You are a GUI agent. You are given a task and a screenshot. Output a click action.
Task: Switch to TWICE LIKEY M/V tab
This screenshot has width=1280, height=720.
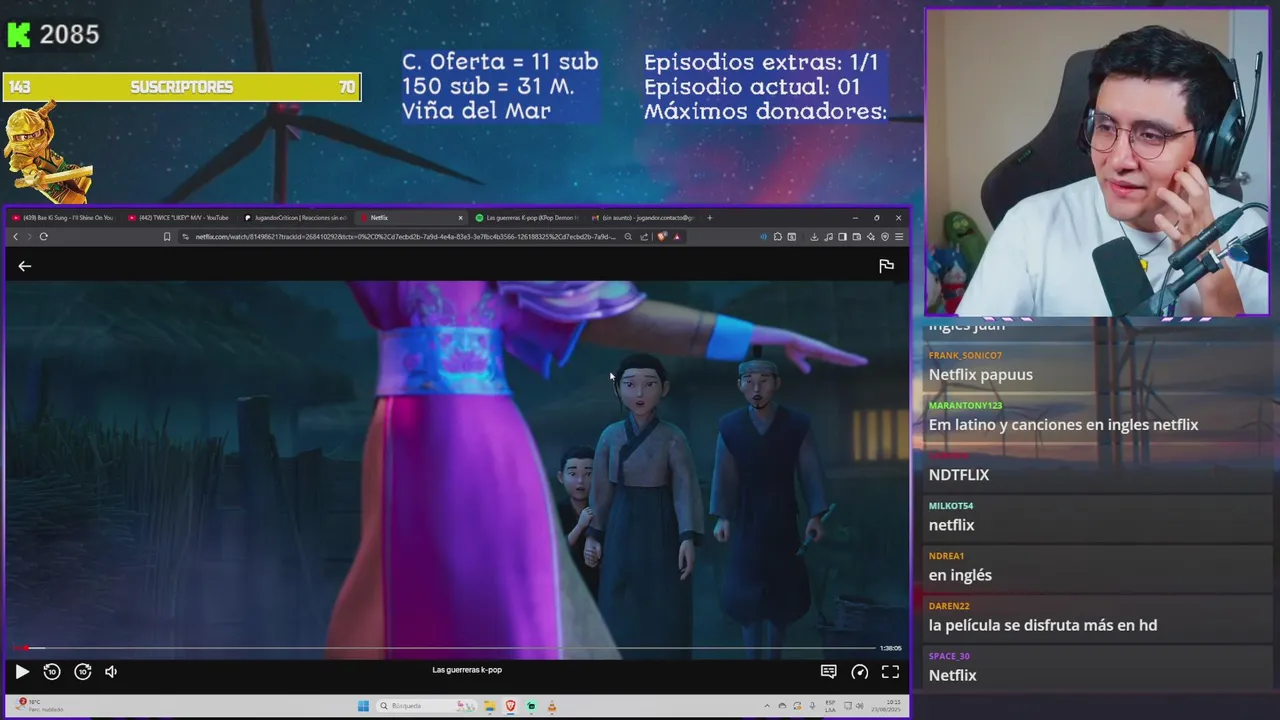(x=180, y=217)
